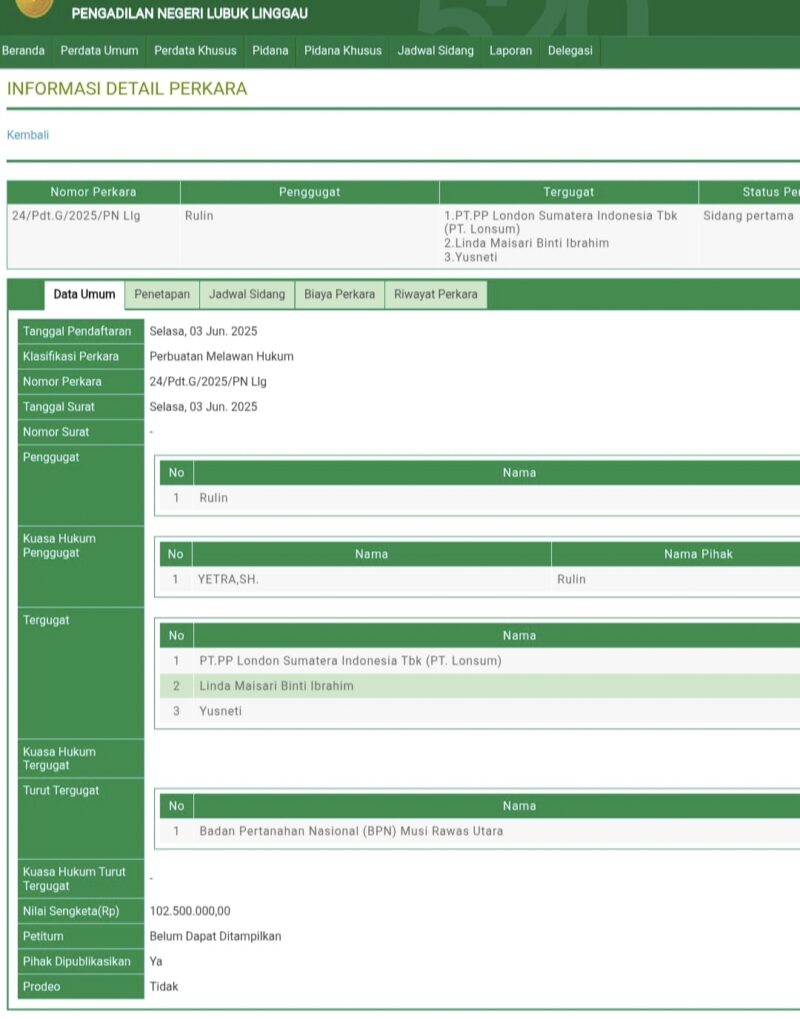The width and height of the screenshot is (800, 1019).
Task: View the Riwayat Perkara tab
Action: 435,294
